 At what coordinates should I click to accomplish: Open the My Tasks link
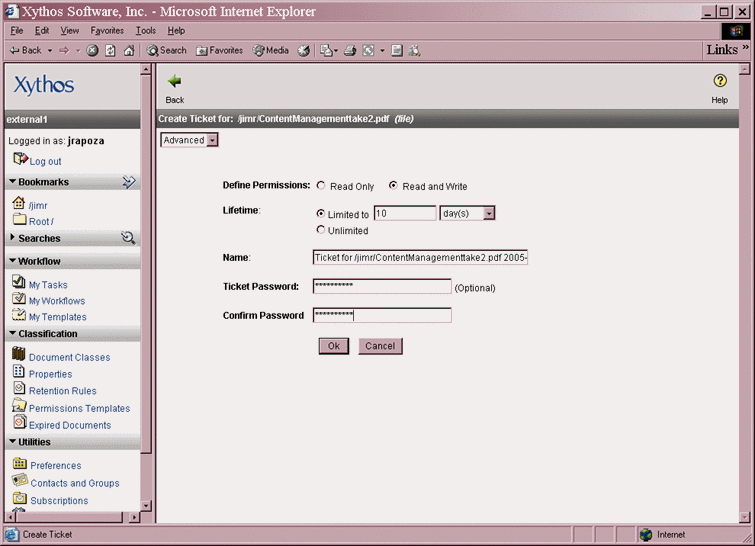(x=48, y=285)
